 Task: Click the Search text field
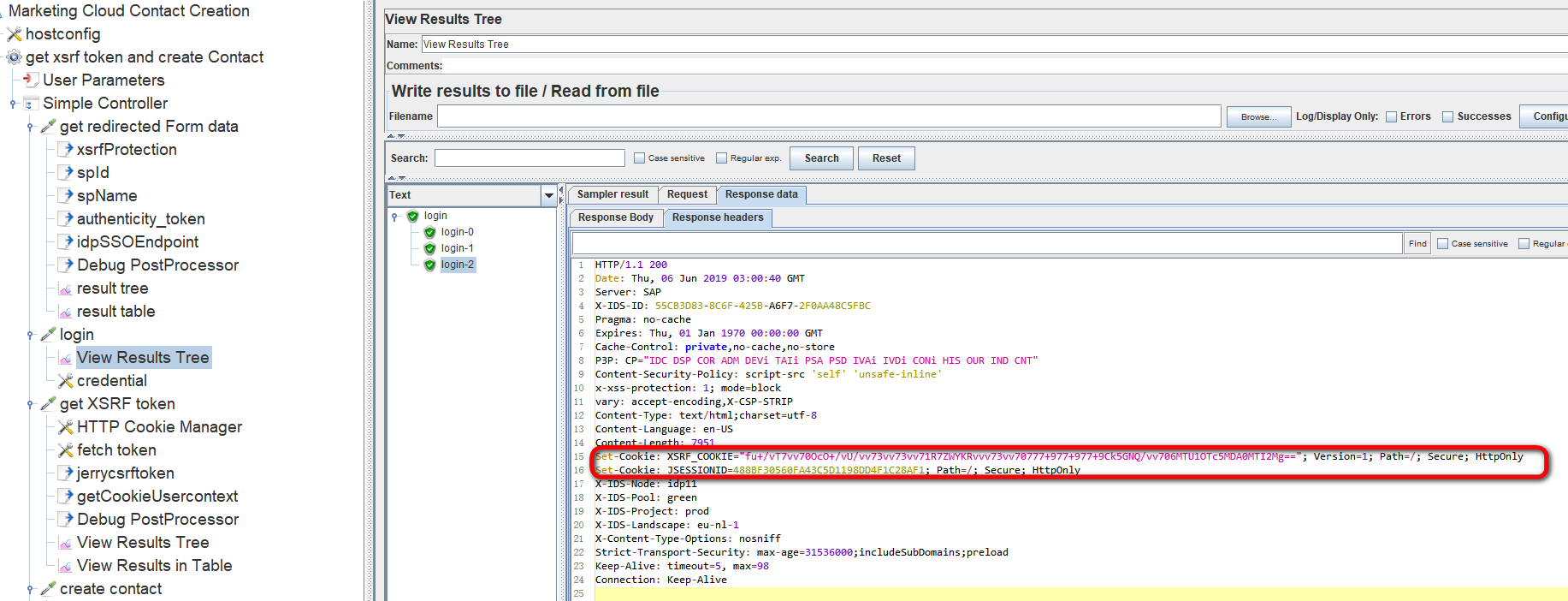coord(530,158)
